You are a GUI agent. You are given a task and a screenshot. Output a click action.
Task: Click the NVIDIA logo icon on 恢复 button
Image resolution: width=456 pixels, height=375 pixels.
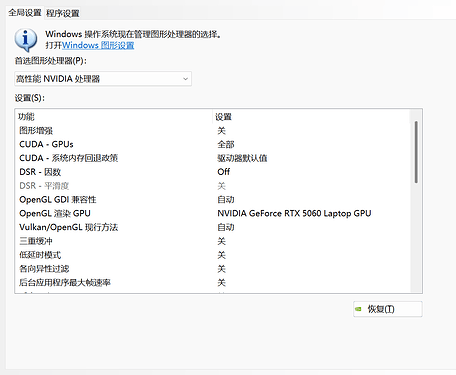tap(359, 309)
